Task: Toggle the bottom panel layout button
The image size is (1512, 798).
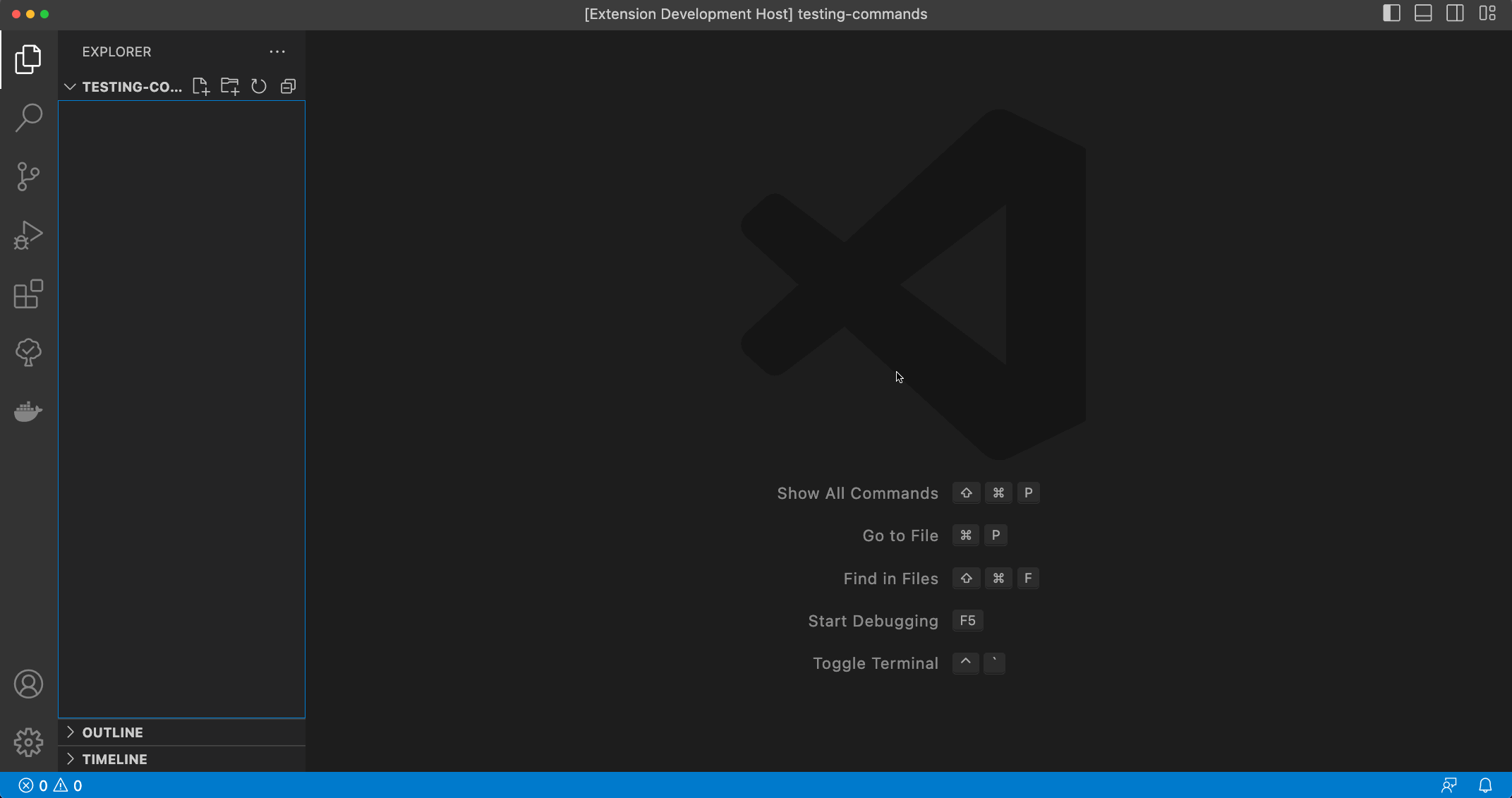Action: coord(1423,13)
